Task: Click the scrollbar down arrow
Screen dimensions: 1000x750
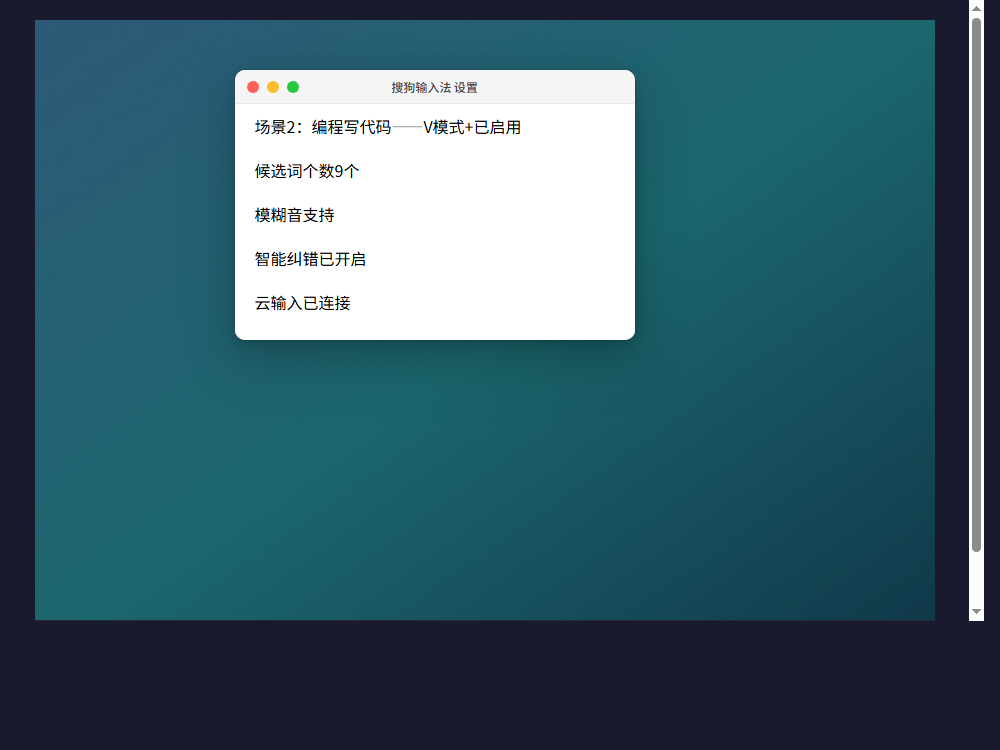Action: (x=976, y=612)
